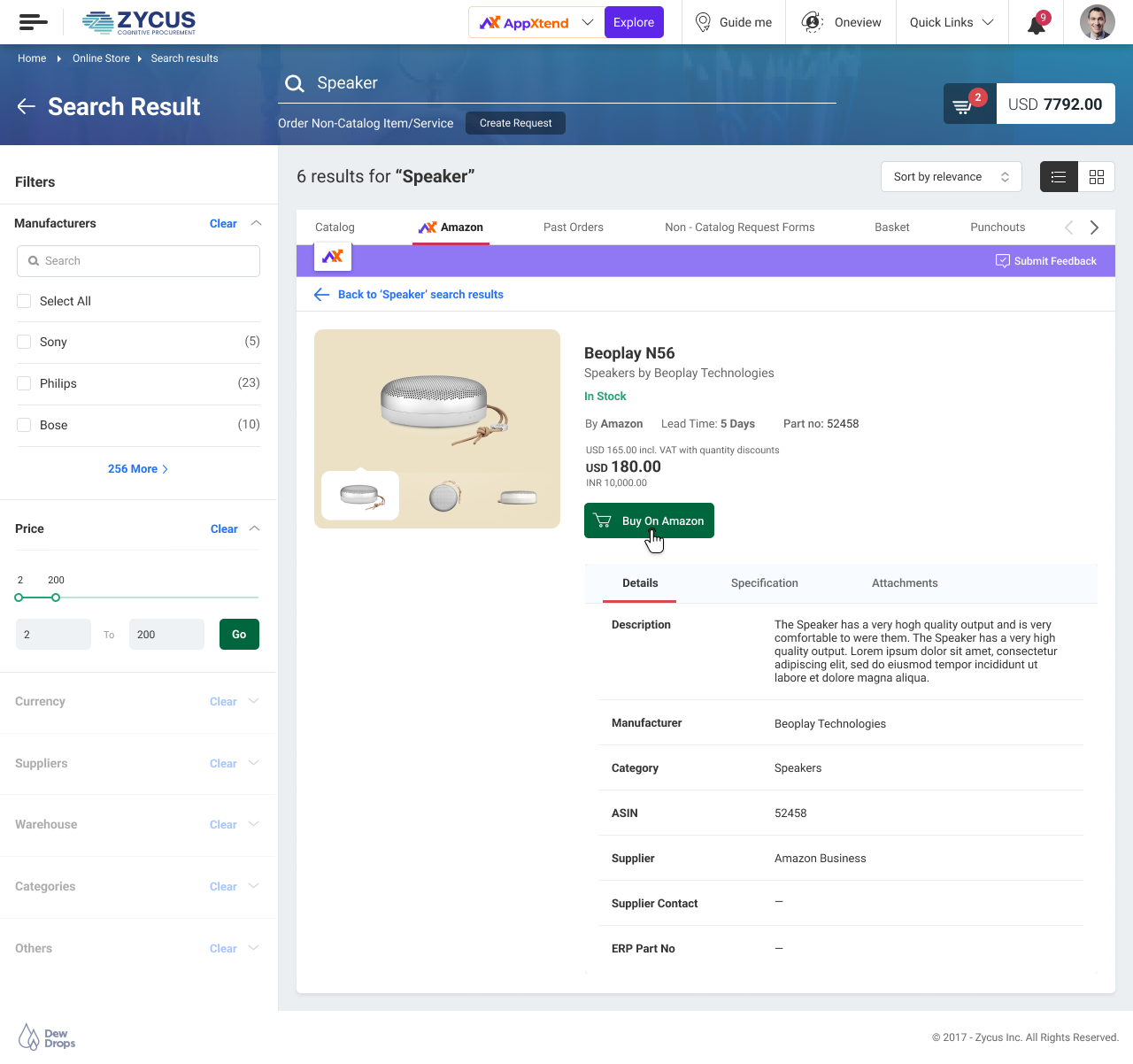Switch results to grid view
This screenshot has width=1133, height=1064.
click(1097, 177)
